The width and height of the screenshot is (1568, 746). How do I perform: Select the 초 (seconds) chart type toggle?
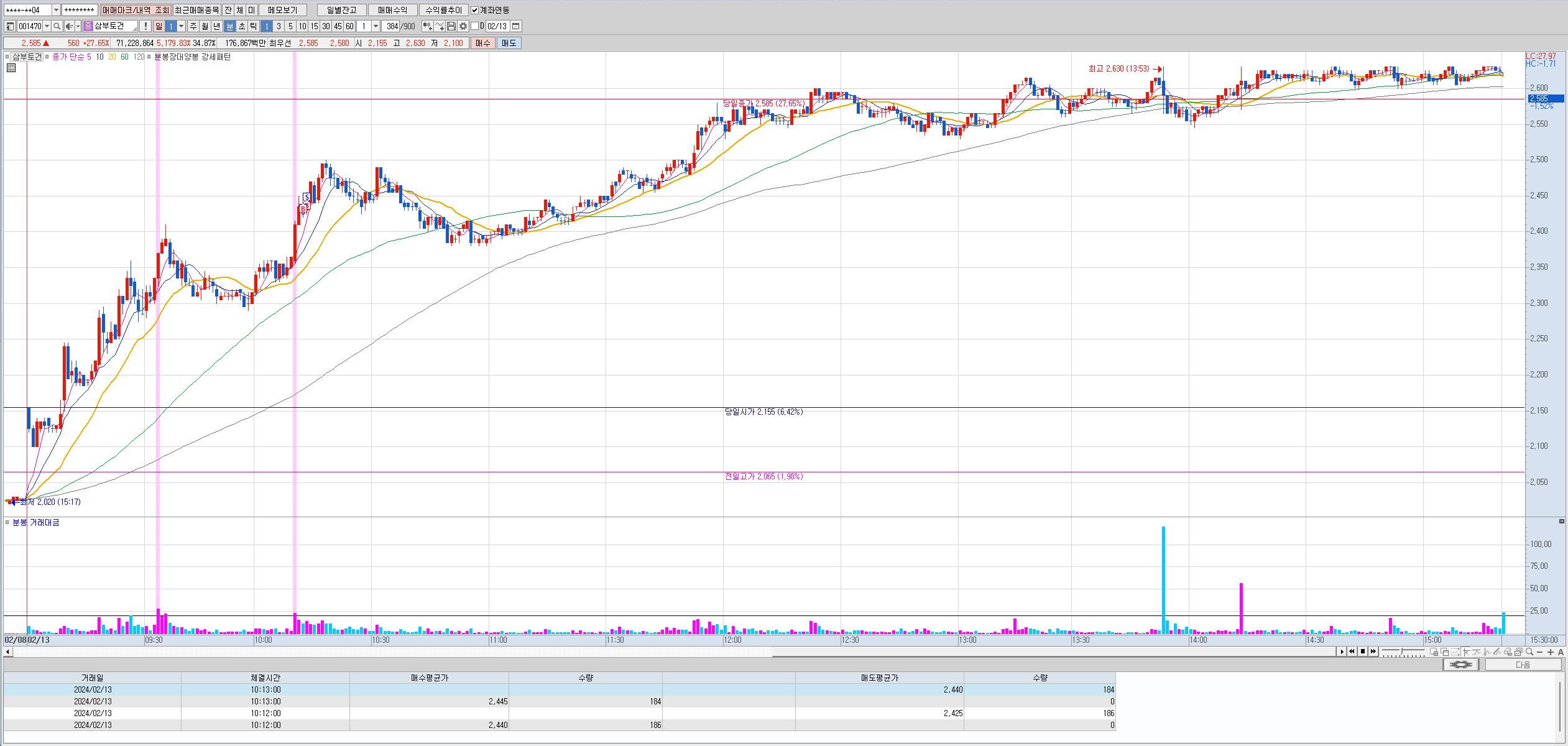[242, 26]
